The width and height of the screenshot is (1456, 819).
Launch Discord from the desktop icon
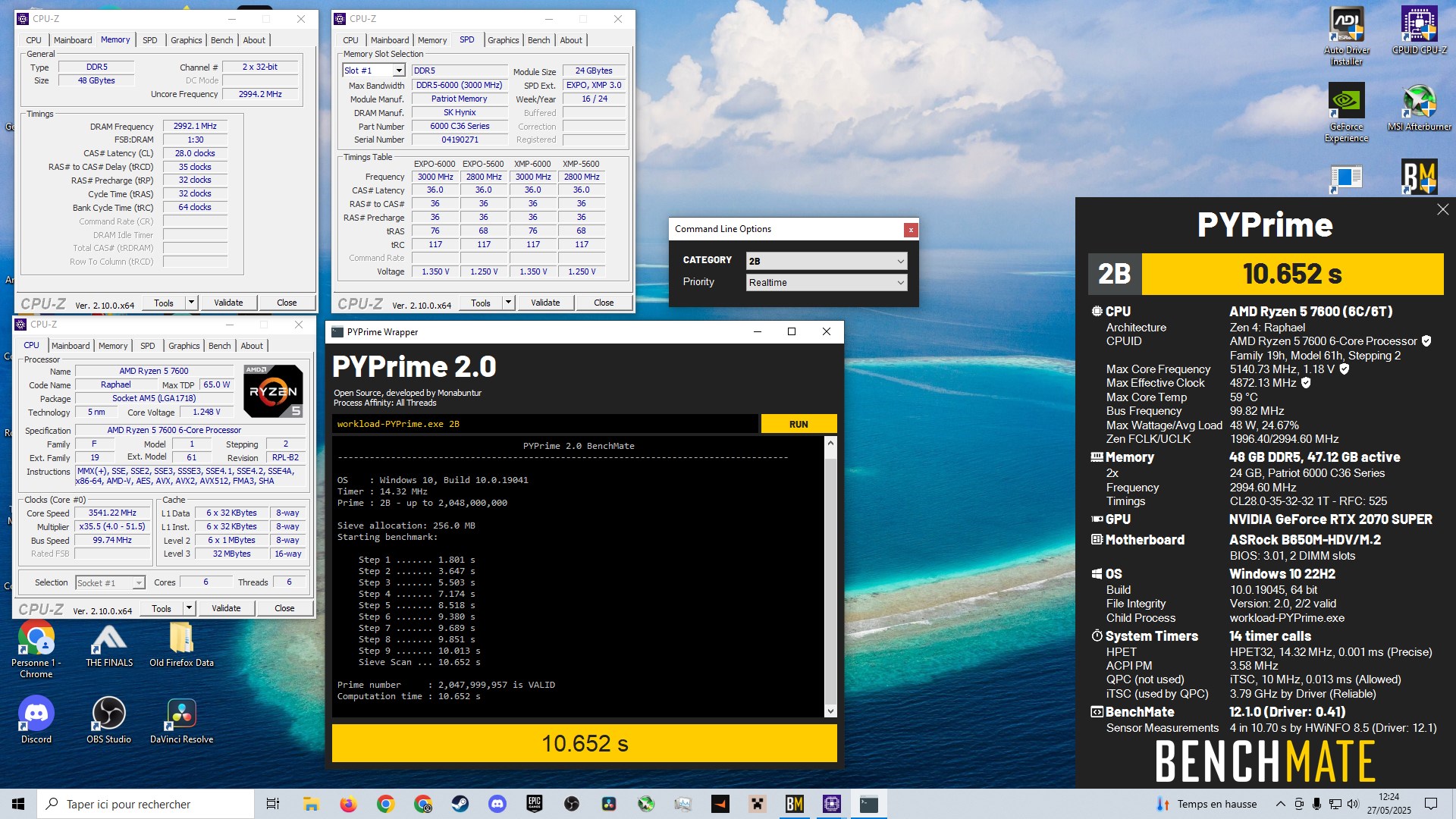[x=36, y=720]
